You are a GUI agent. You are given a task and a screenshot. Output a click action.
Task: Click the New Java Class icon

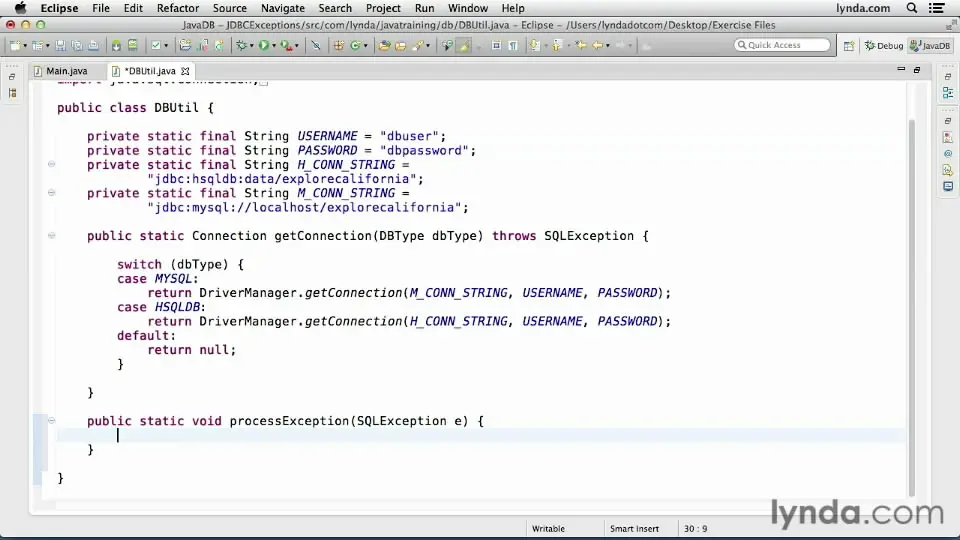(x=355, y=45)
